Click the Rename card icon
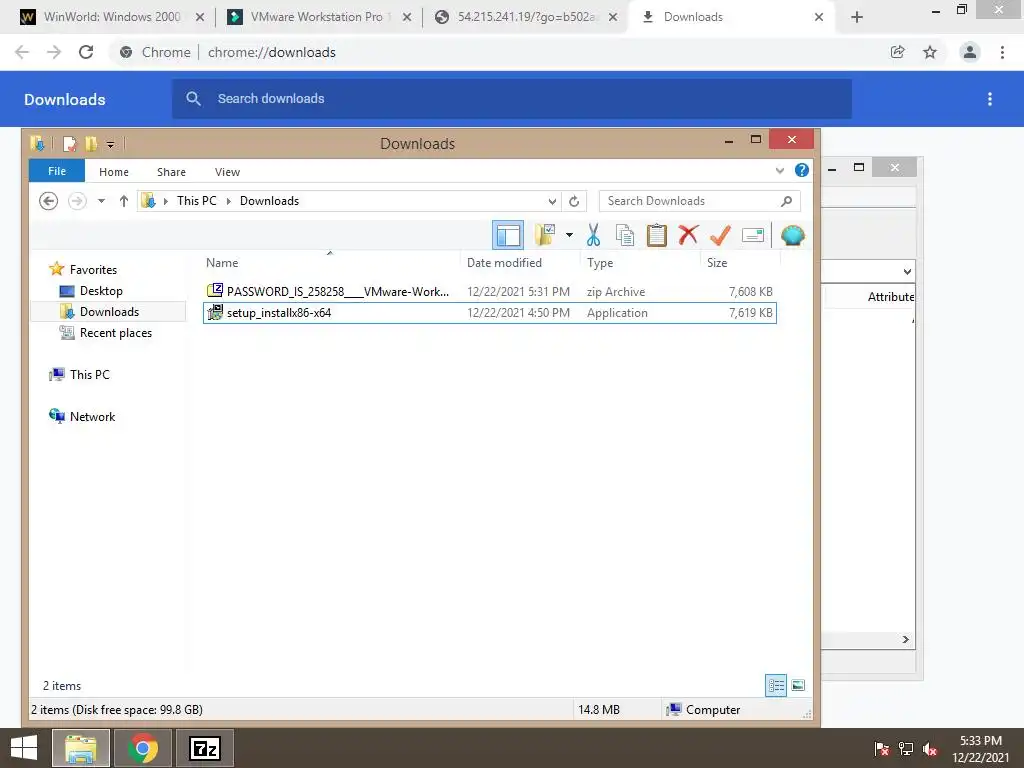The width and height of the screenshot is (1024, 768). pos(753,235)
